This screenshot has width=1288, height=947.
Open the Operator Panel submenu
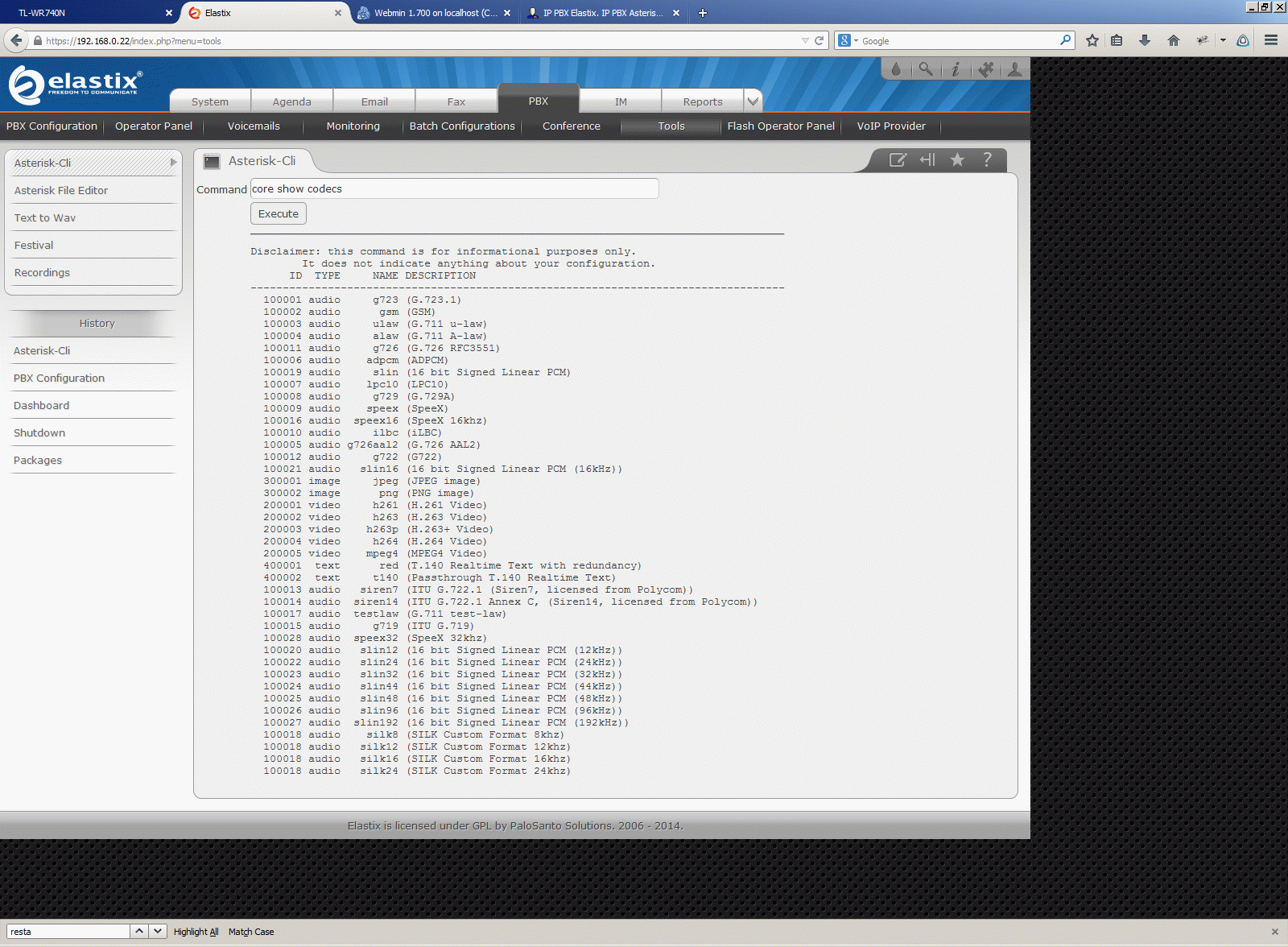[154, 126]
